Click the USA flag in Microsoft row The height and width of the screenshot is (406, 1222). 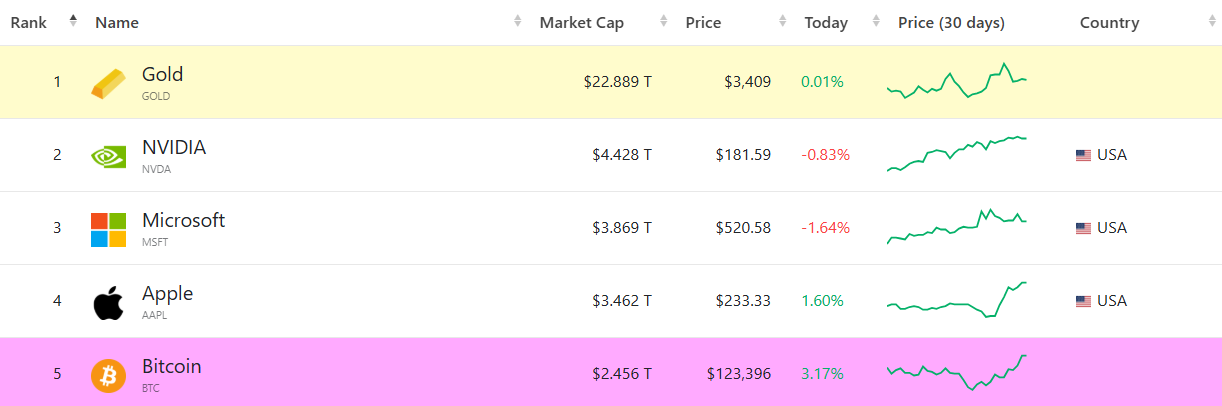(x=1083, y=228)
